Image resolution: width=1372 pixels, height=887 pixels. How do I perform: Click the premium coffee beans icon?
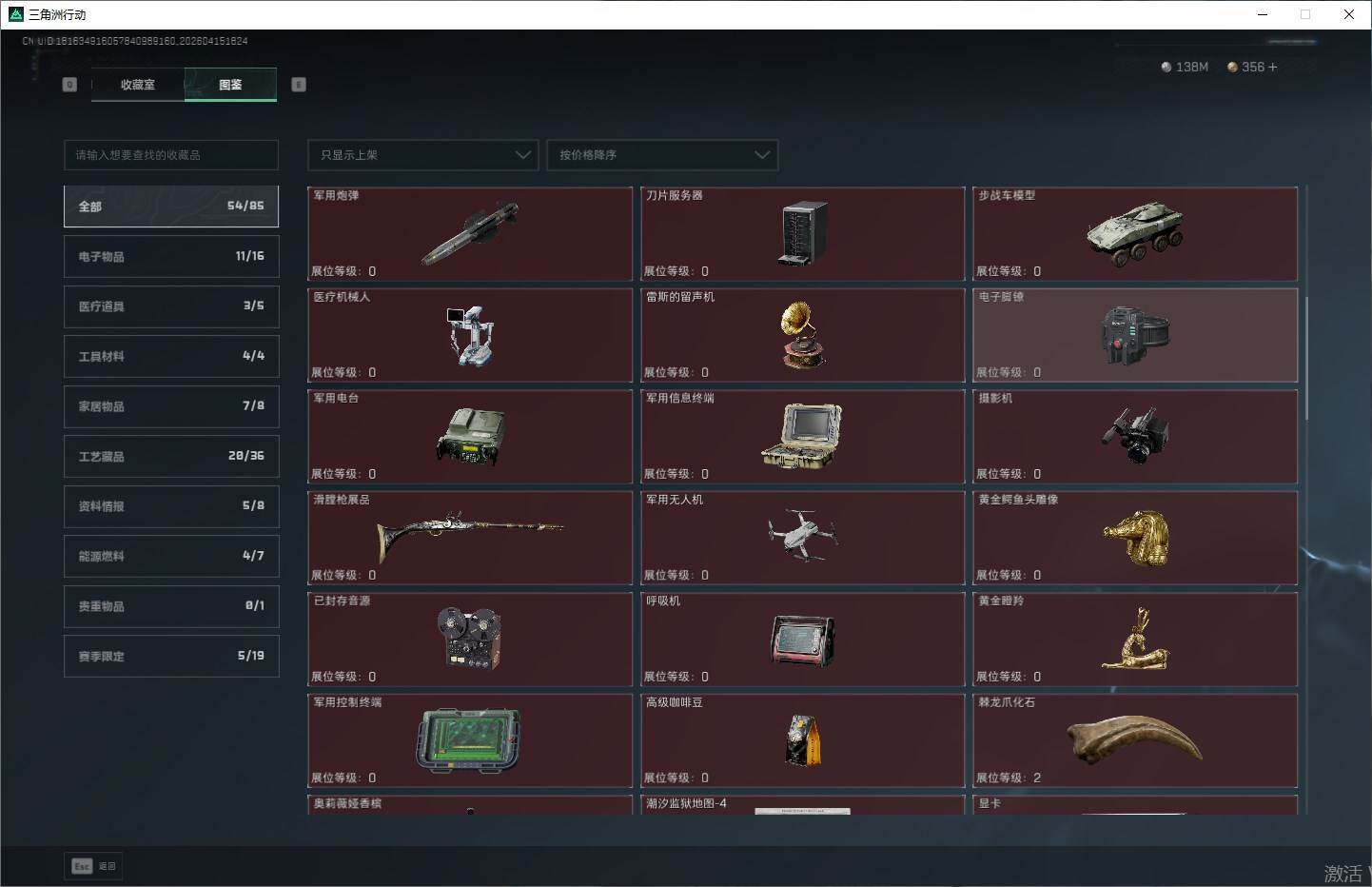(803, 740)
